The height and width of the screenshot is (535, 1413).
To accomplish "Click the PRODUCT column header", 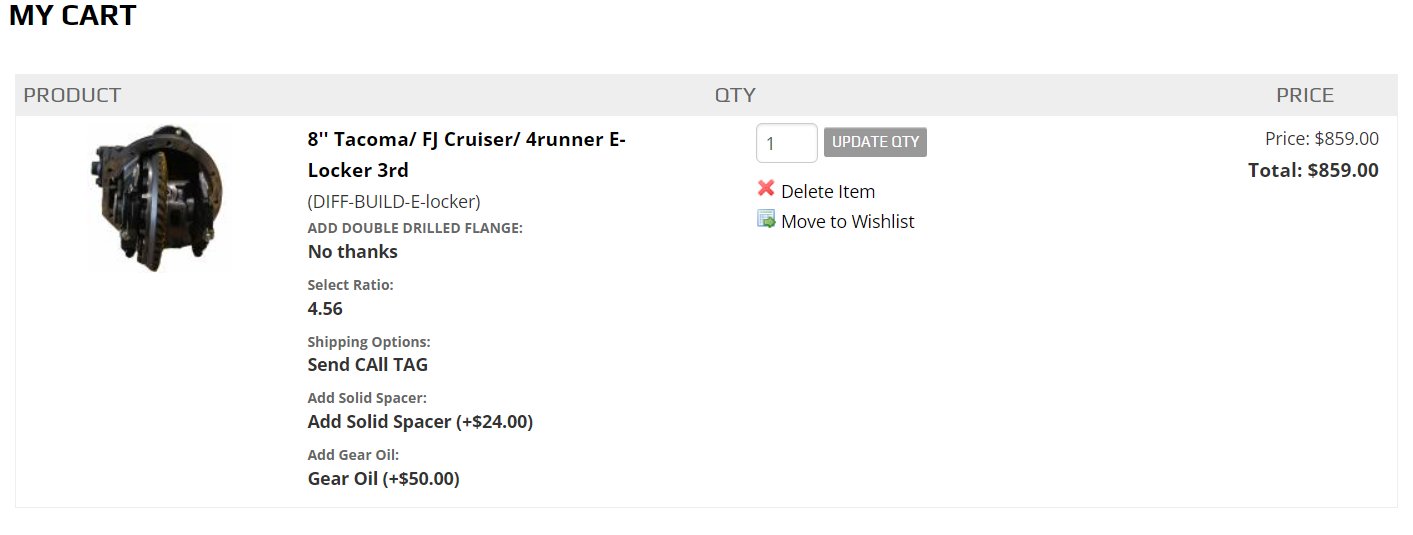I will tap(72, 95).
